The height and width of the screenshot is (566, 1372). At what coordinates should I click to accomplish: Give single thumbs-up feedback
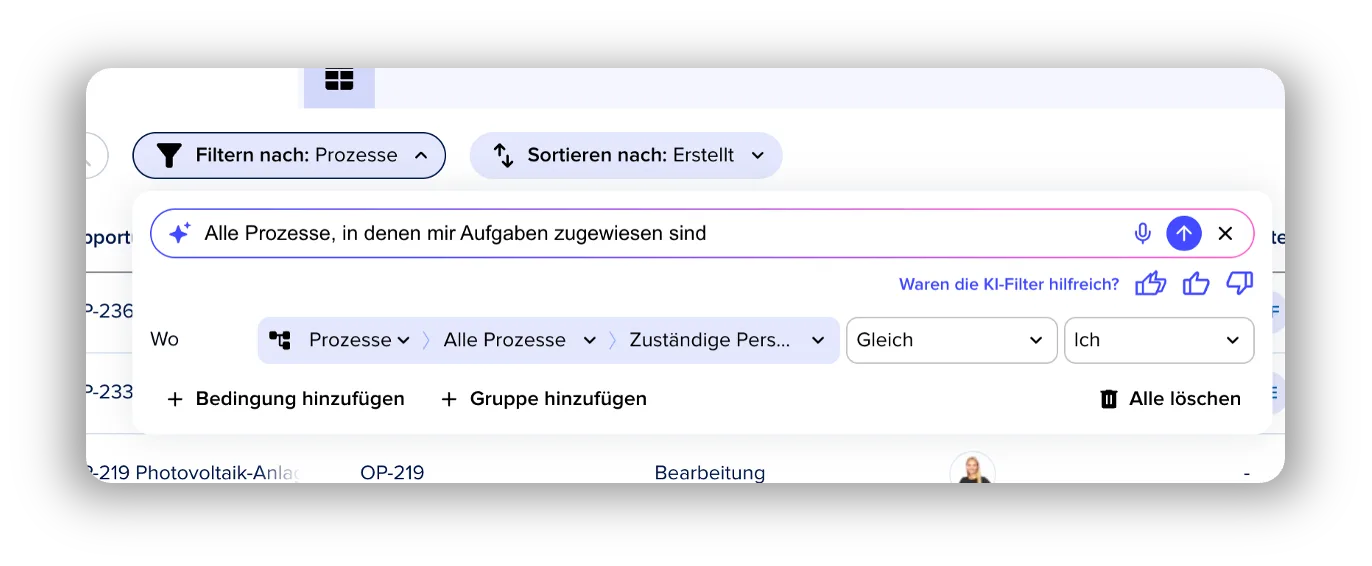pyautogui.click(x=1196, y=284)
